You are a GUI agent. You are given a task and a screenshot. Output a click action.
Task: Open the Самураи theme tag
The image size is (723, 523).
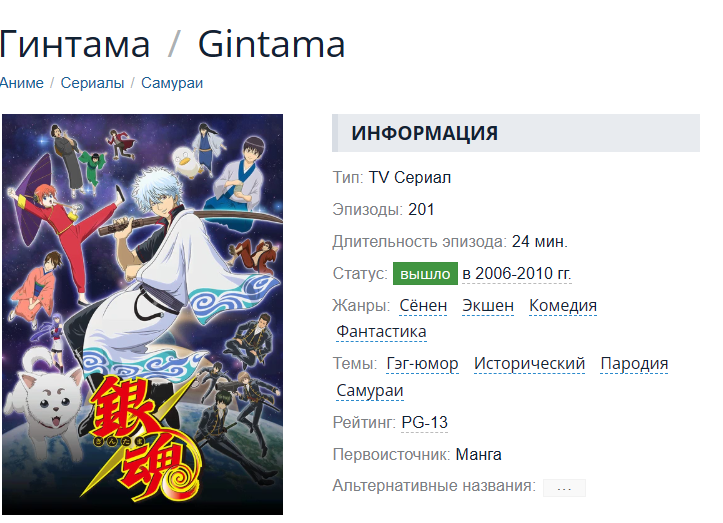tap(370, 391)
